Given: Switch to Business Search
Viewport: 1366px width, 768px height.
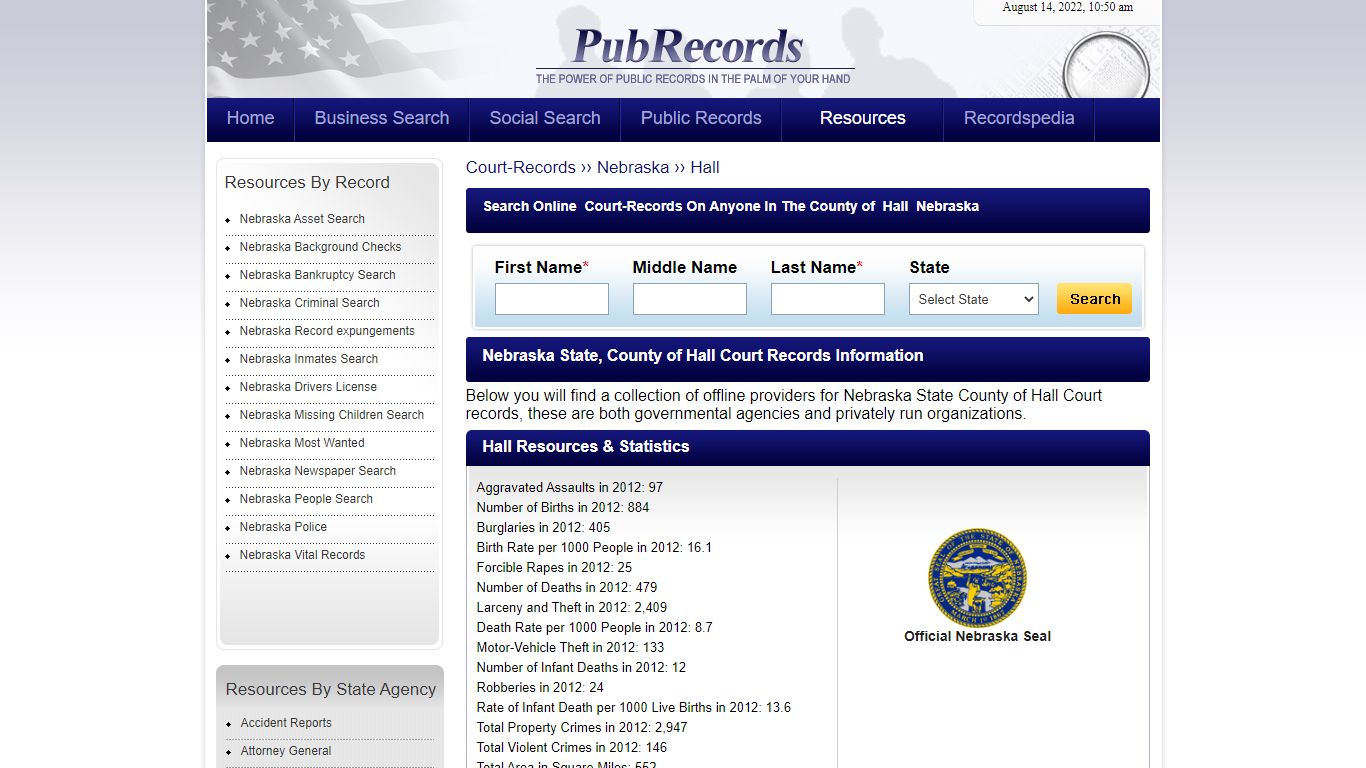Looking at the screenshot, I should point(381,118).
